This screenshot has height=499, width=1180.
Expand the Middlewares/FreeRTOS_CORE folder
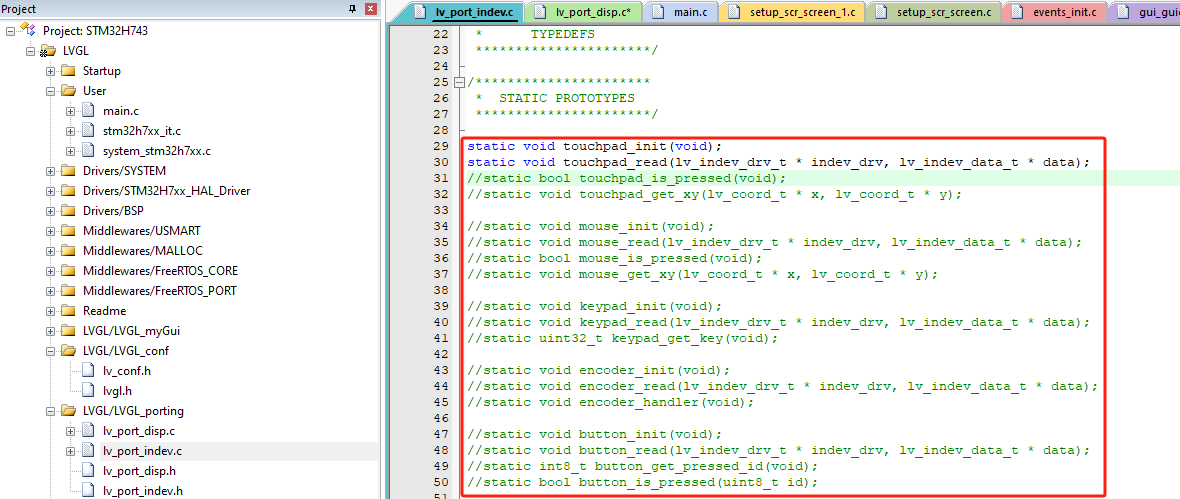(50, 270)
